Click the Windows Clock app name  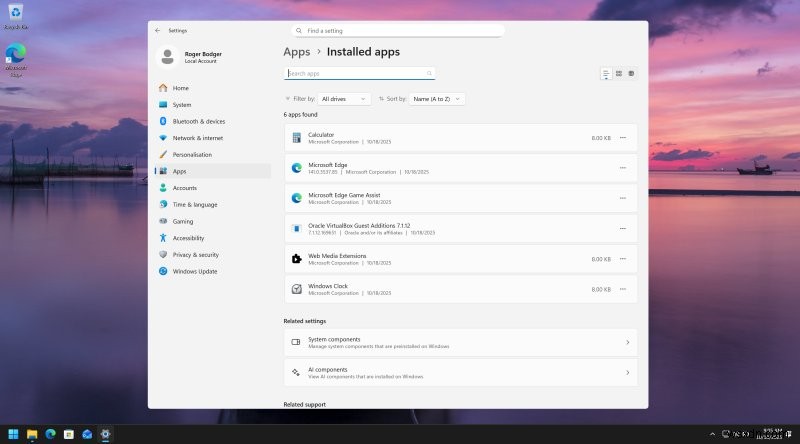(x=328, y=286)
